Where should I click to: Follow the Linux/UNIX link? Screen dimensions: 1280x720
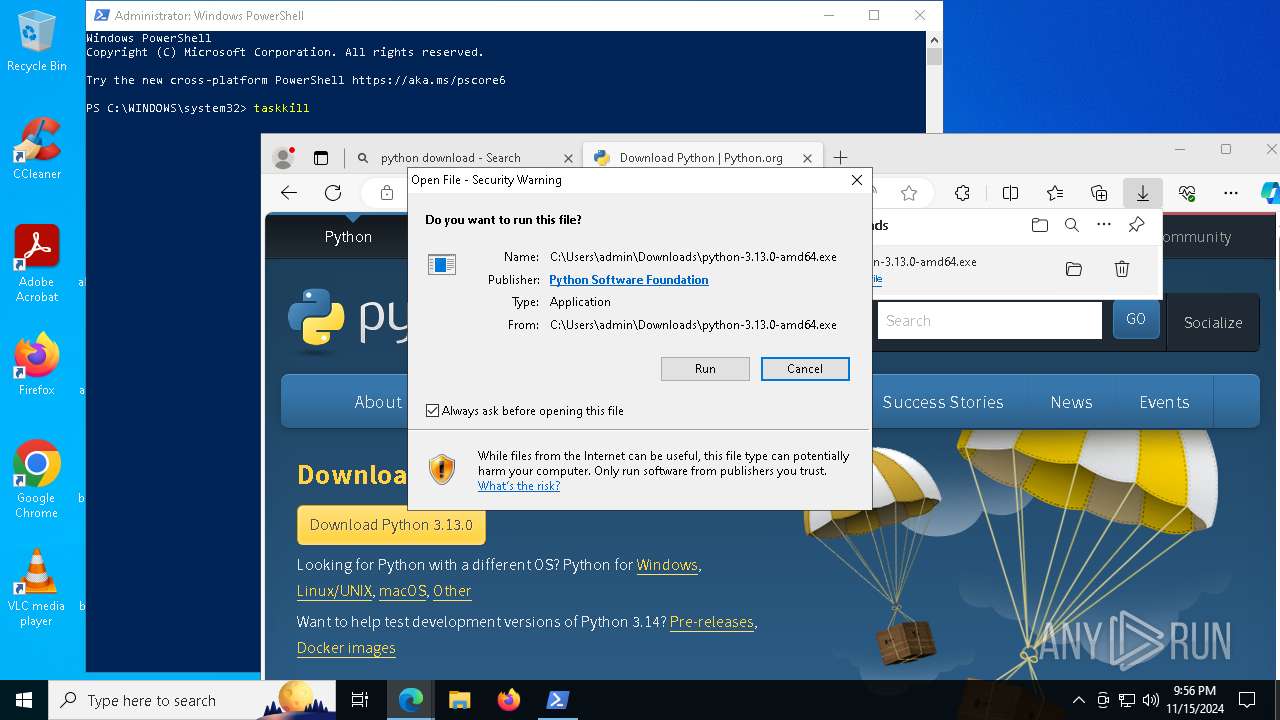coord(335,591)
